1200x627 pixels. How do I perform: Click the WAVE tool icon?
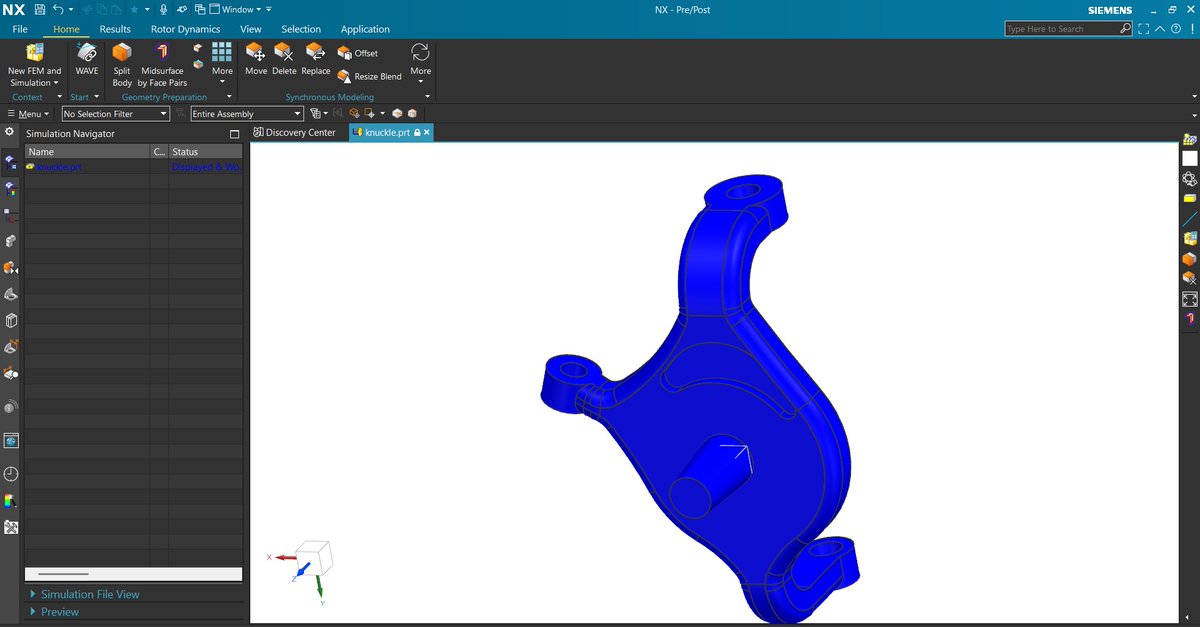click(87, 58)
